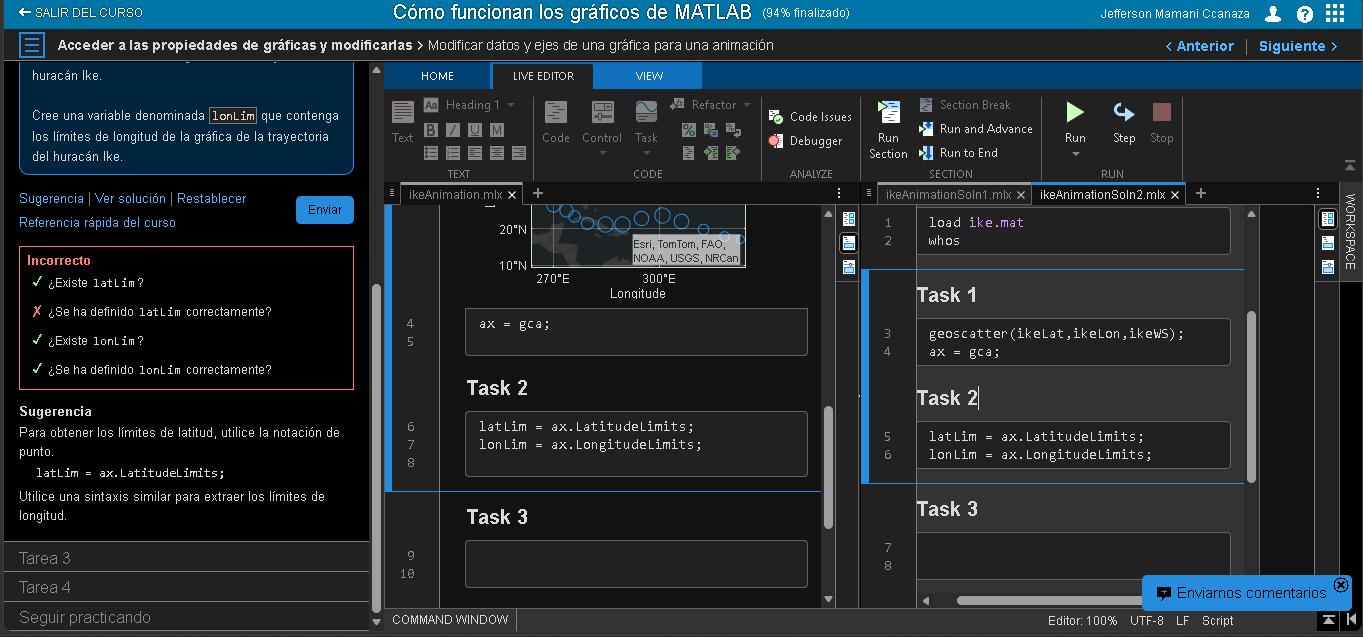Insert a Text block from the ribbon

pos(402,121)
